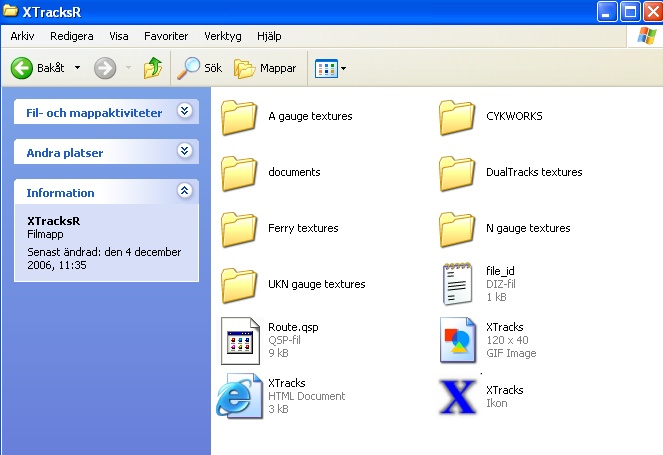Close the XTracksR window
This screenshot has height=455, width=663.
pos(653,11)
